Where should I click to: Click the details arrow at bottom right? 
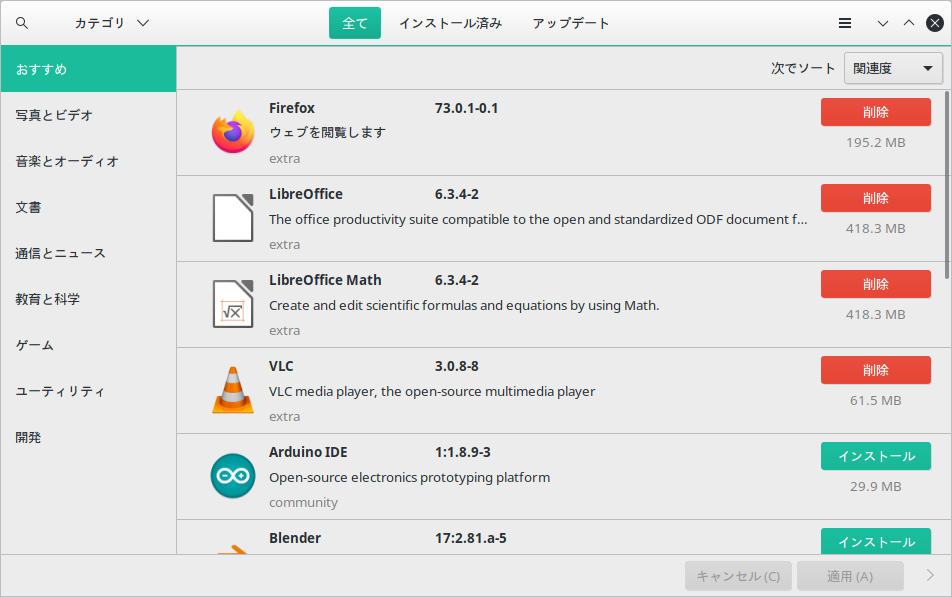pyautogui.click(x=930, y=575)
